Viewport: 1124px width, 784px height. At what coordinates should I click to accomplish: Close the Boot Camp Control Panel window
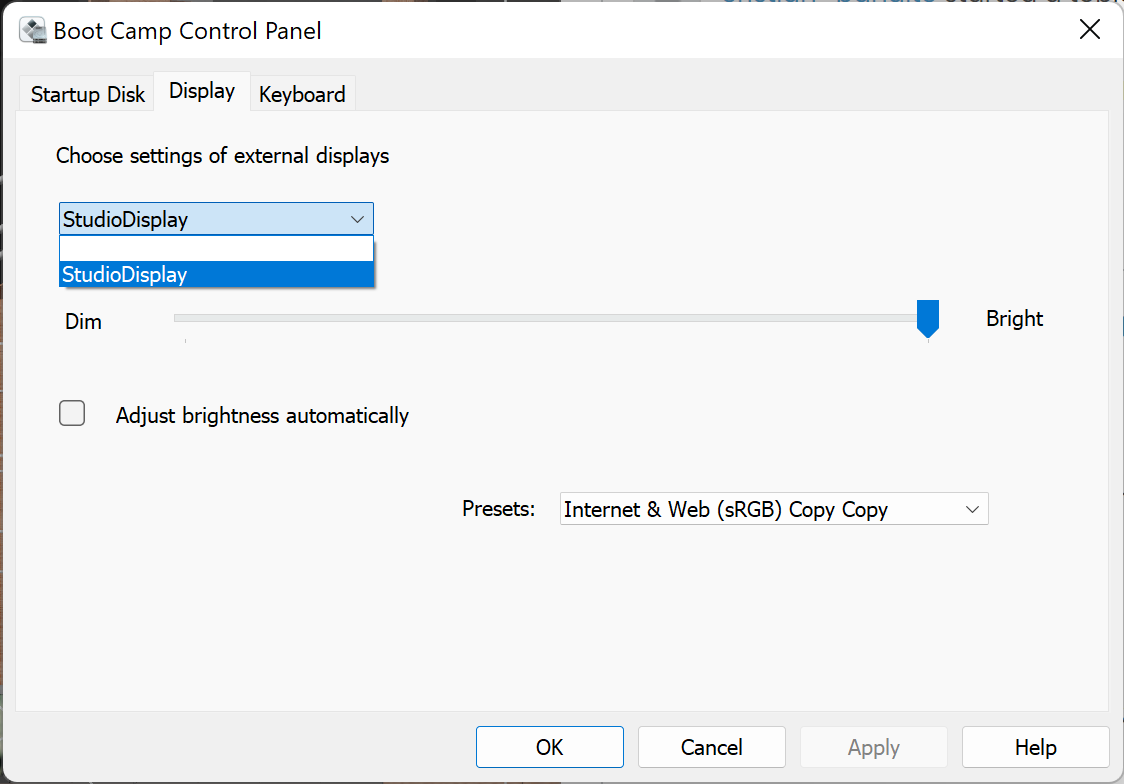(1090, 29)
